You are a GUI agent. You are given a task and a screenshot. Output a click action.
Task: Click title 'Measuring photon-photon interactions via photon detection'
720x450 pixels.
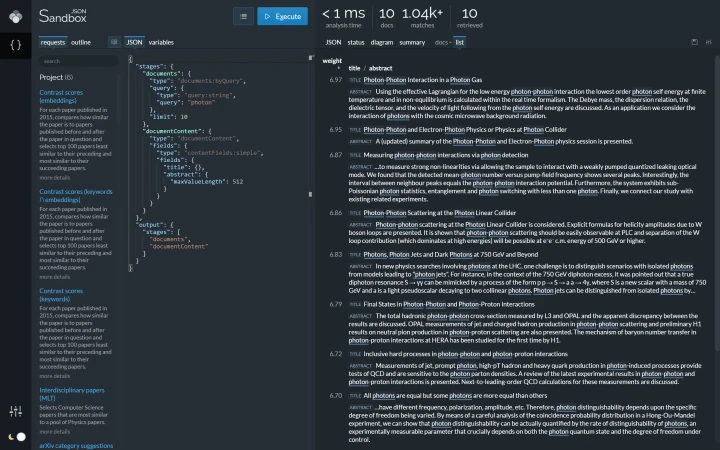pyautogui.click(x=446, y=155)
